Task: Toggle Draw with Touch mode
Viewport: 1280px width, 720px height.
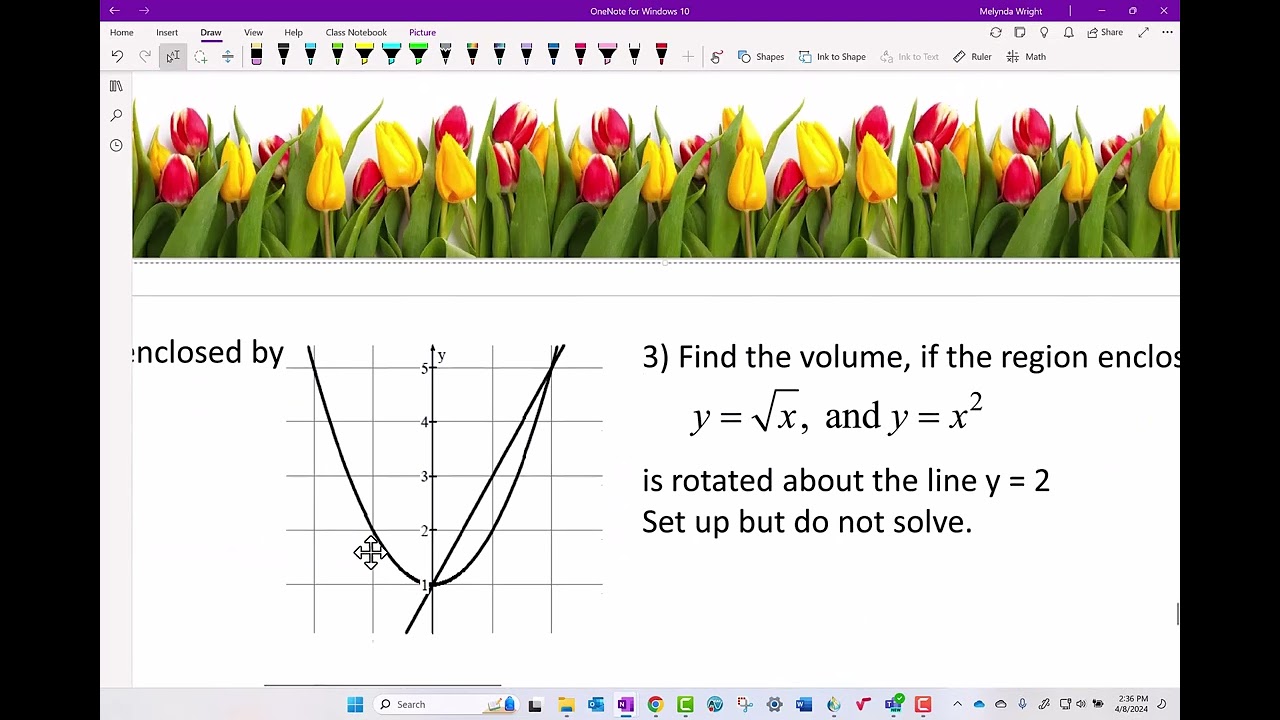Action: [x=716, y=57]
